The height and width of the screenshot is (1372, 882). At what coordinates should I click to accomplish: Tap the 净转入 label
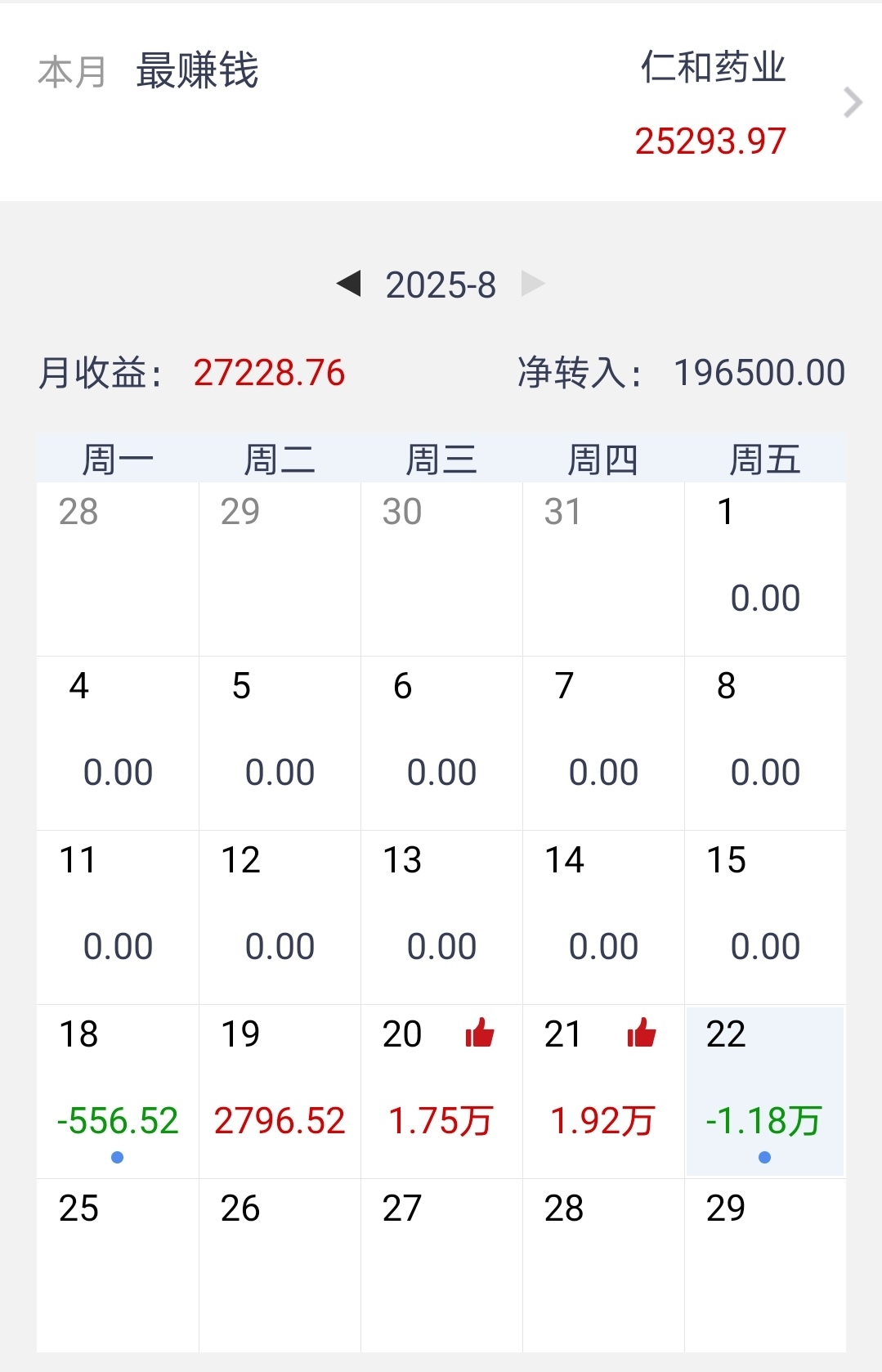click(580, 373)
